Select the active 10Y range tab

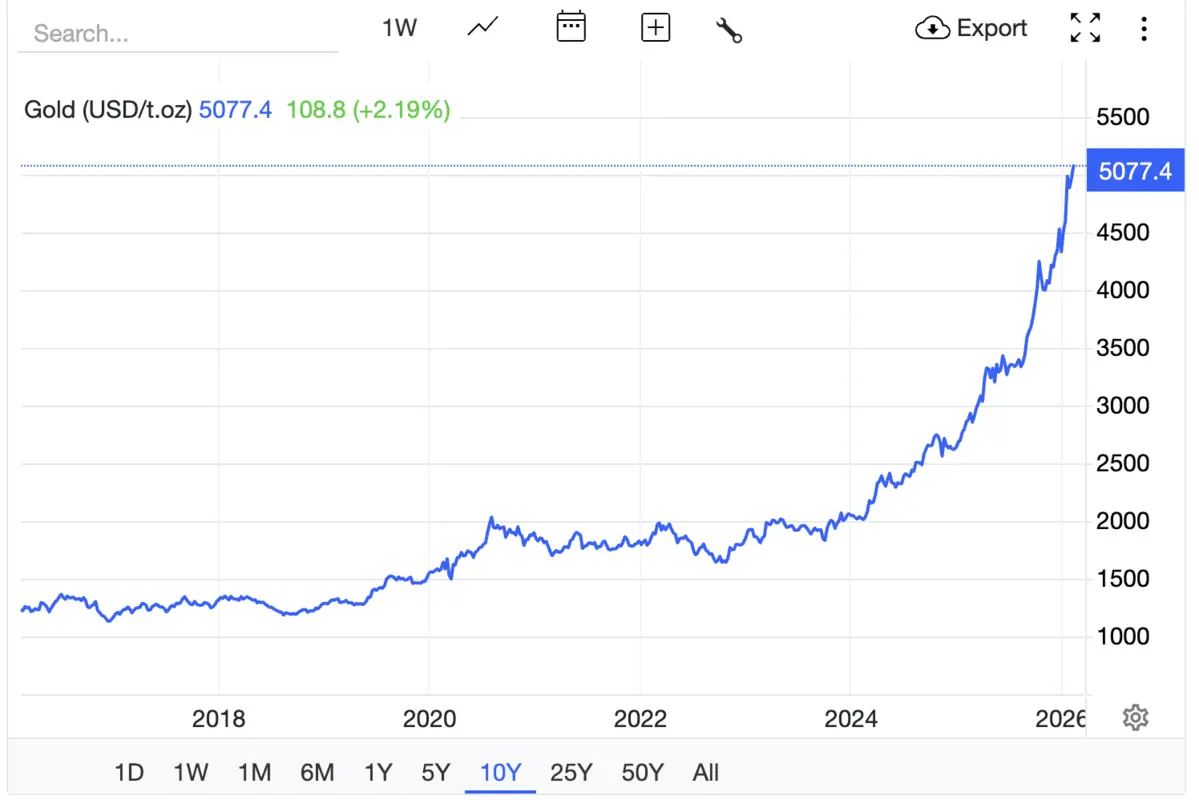pyautogui.click(x=501, y=772)
